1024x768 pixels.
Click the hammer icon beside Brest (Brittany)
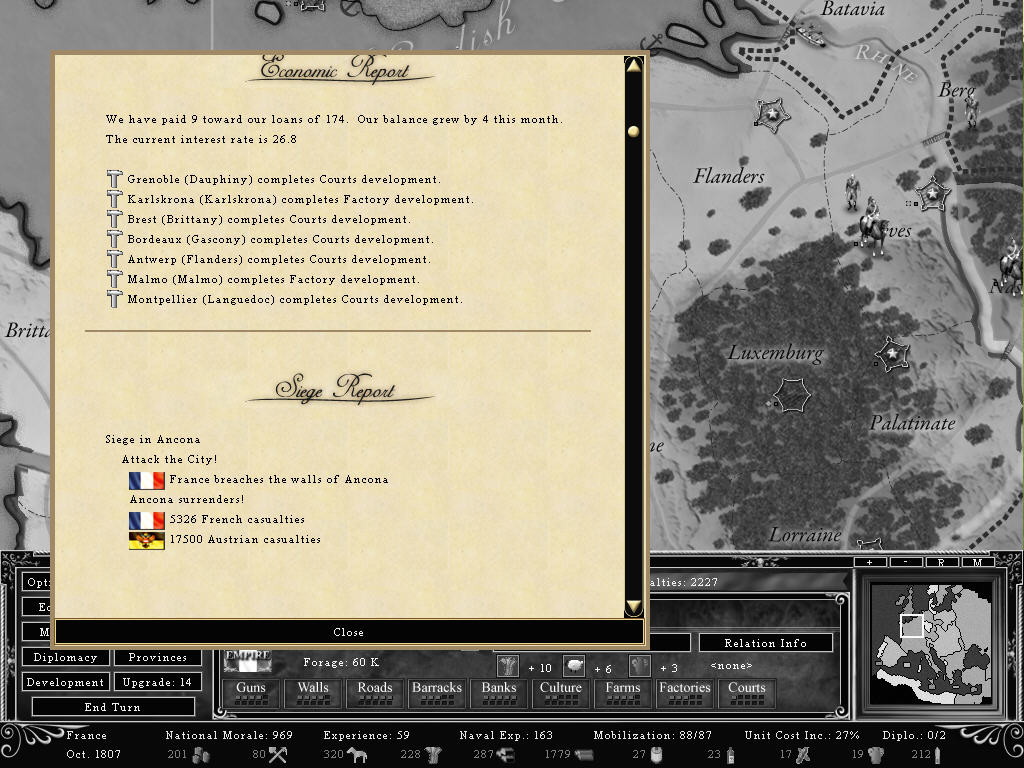point(114,219)
